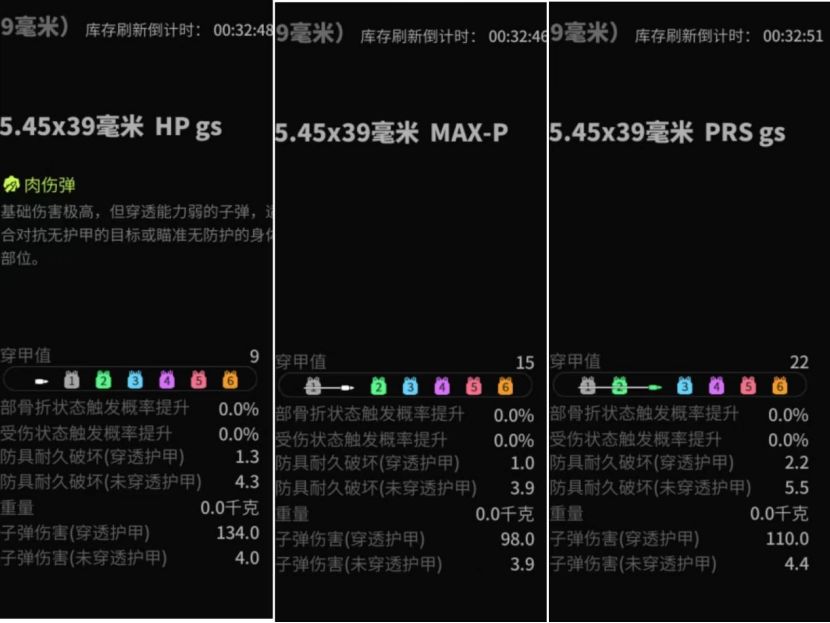This screenshot has width=830, height=623.
Task: Click bullet damage value 110.0
Action: [x=787, y=538]
